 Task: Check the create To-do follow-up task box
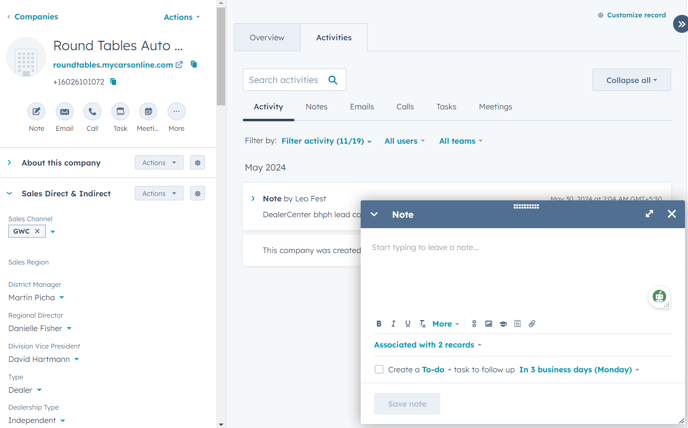(x=379, y=370)
